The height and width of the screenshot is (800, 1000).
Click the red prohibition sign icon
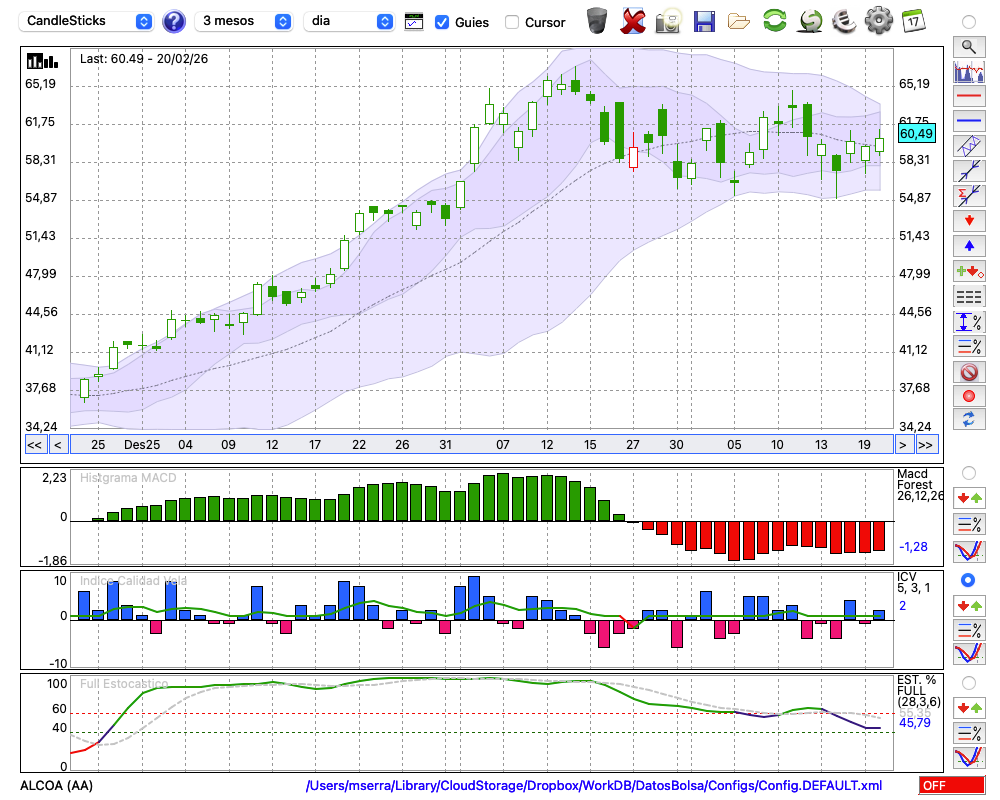pyautogui.click(x=968, y=372)
